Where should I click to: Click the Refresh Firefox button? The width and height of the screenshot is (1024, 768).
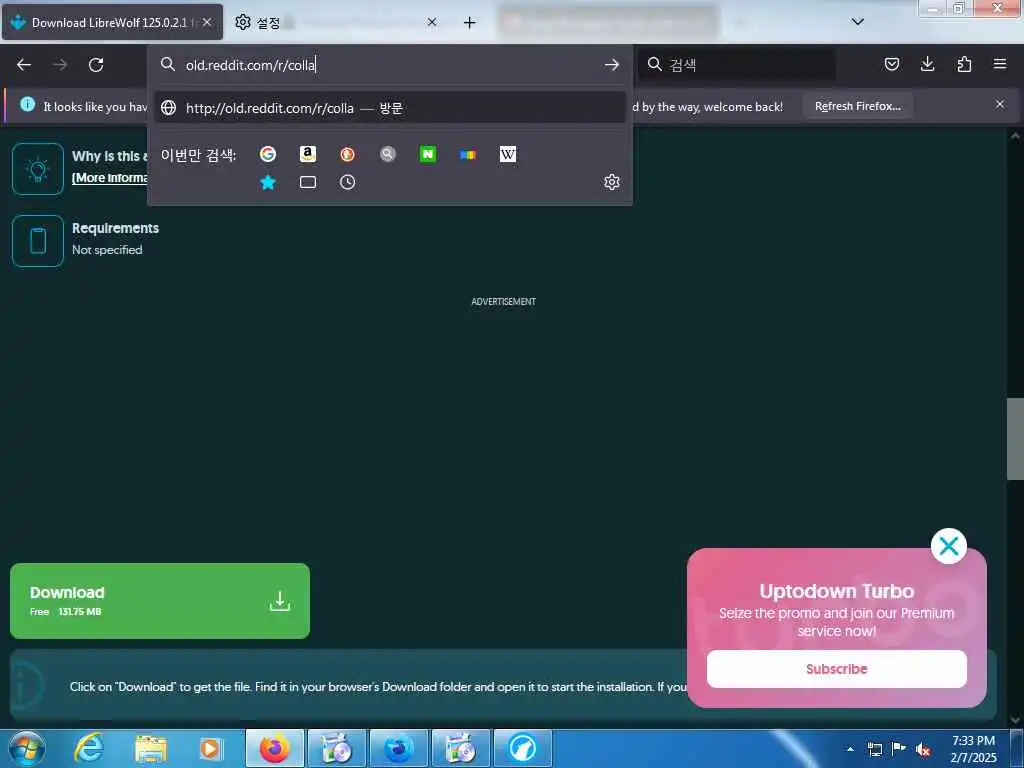857,106
